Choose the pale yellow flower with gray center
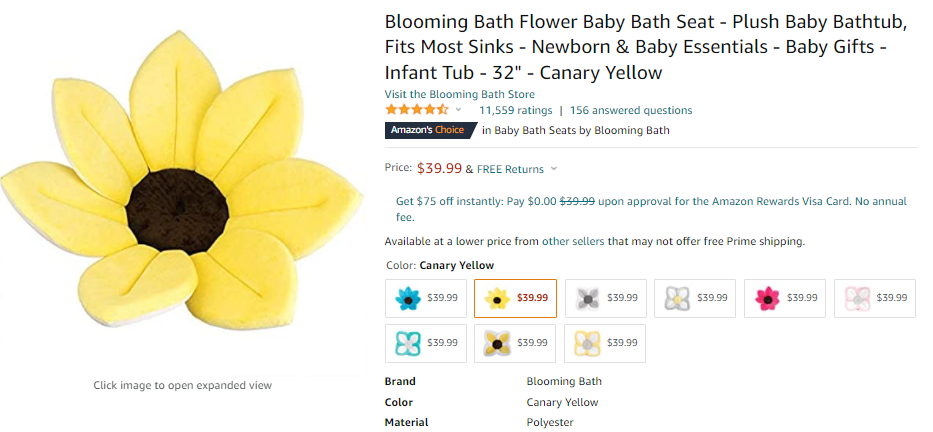Image resolution: width=933 pixels, height=432 pixels. [605, 343]
